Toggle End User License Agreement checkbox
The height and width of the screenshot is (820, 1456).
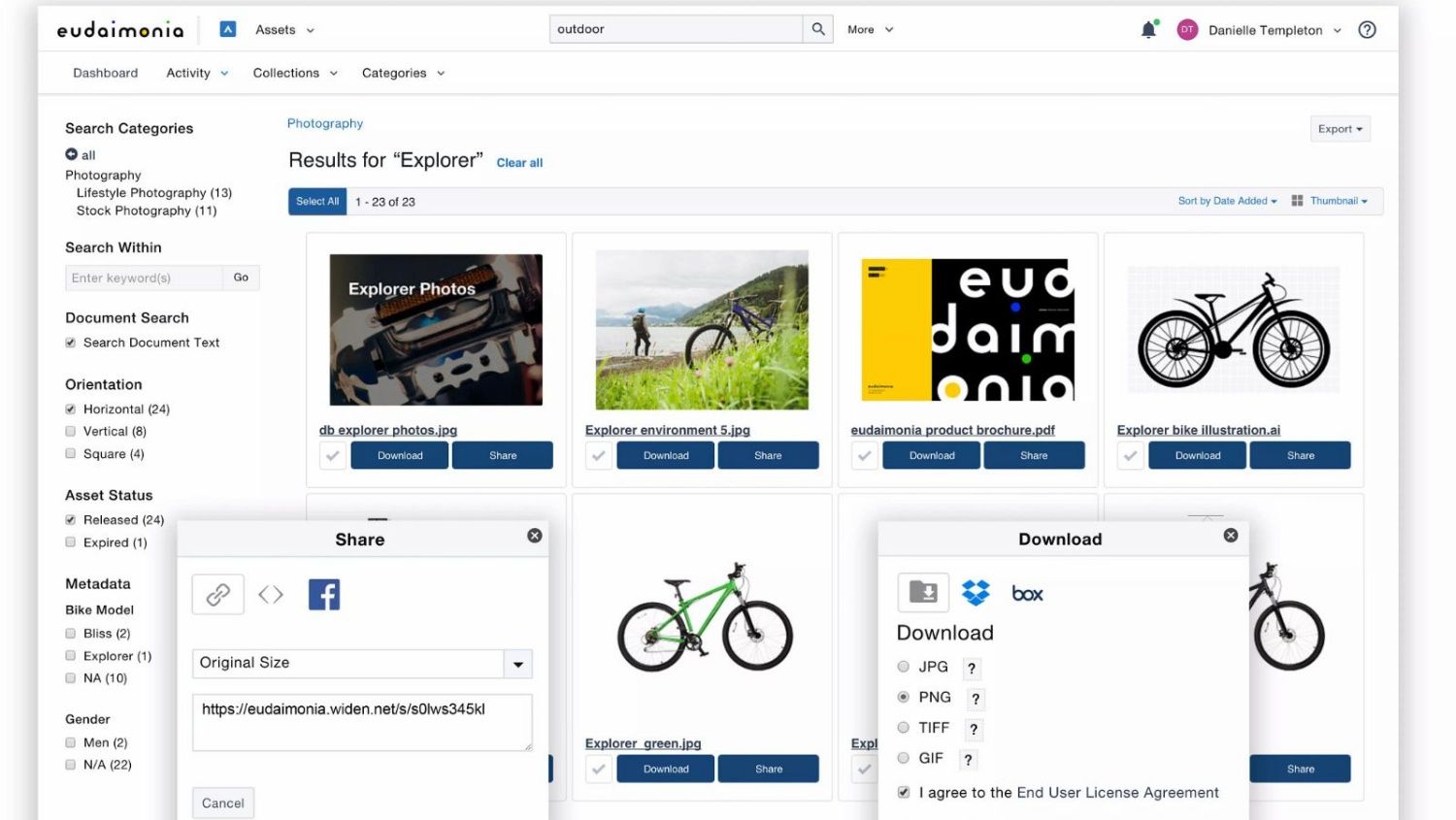[x=904, y=793]
